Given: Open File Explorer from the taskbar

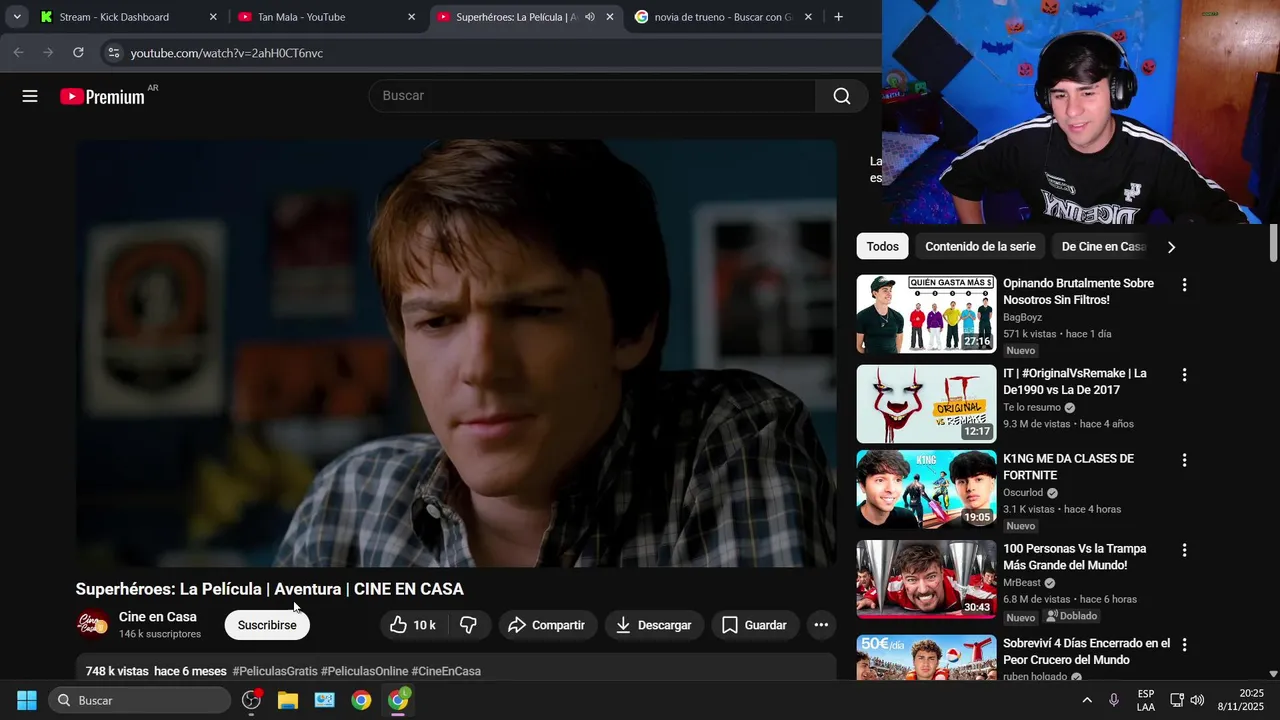Looking at the screenshot, I should pos(288,700).
